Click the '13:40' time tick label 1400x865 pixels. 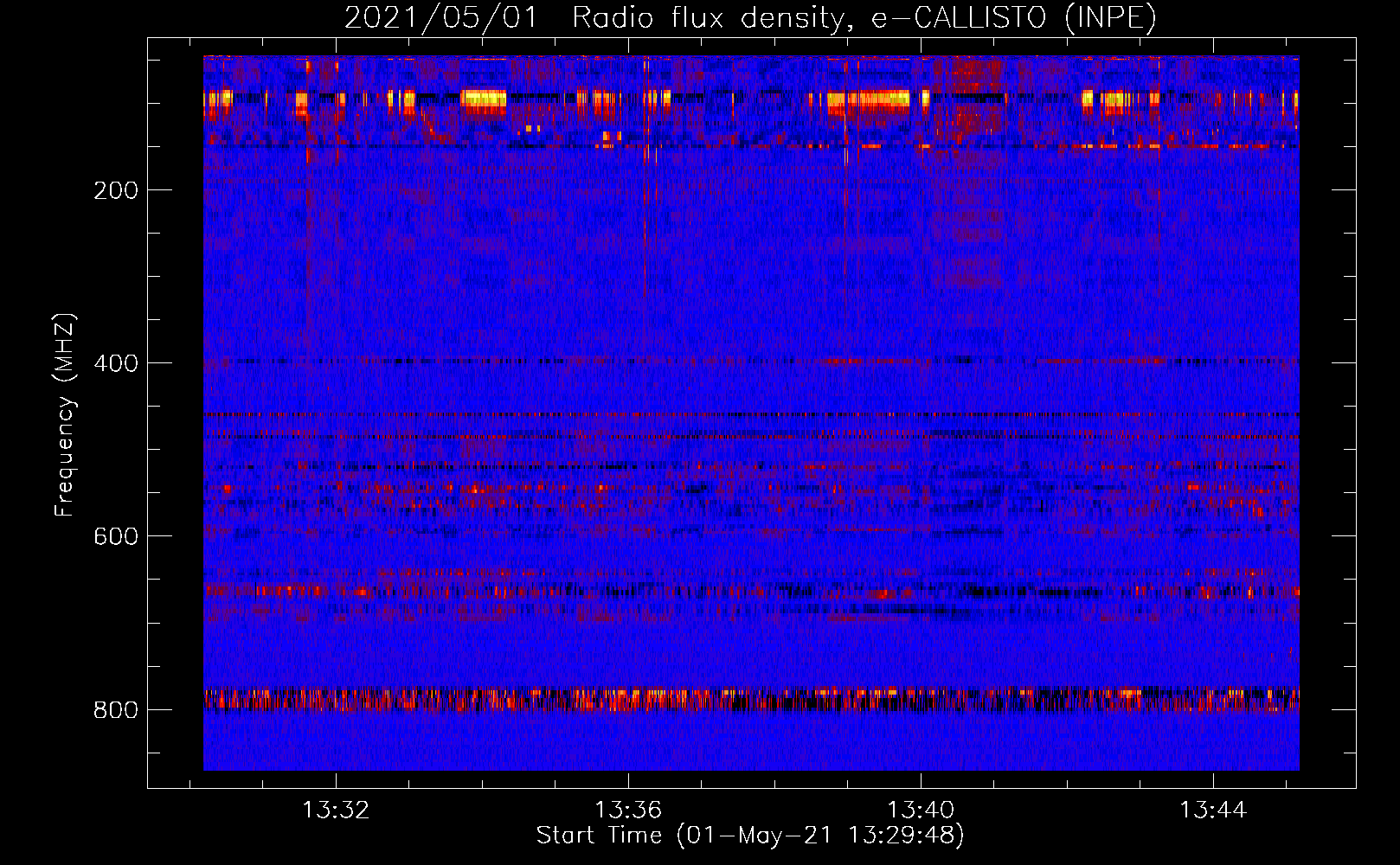[x=921, y=810]
